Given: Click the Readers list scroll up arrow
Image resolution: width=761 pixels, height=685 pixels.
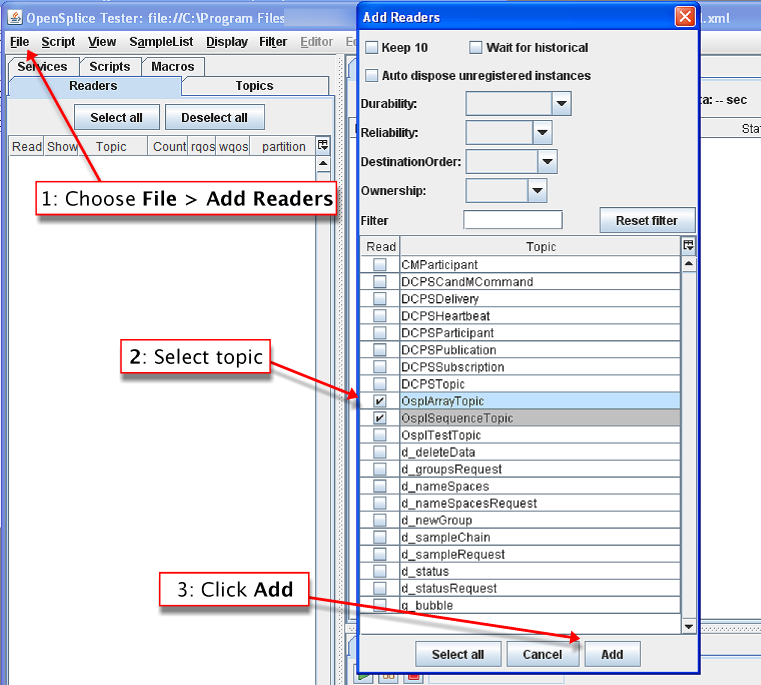Looking at the screenshot, I should click(323, 164).
